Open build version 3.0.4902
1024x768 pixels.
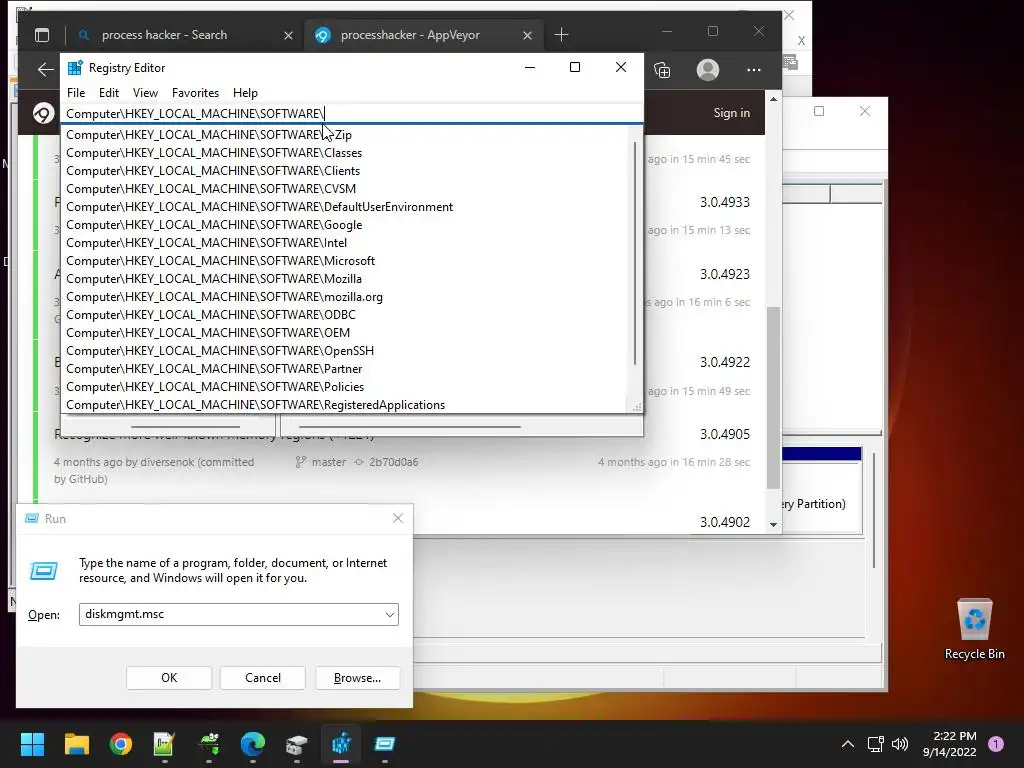(725, 522)
